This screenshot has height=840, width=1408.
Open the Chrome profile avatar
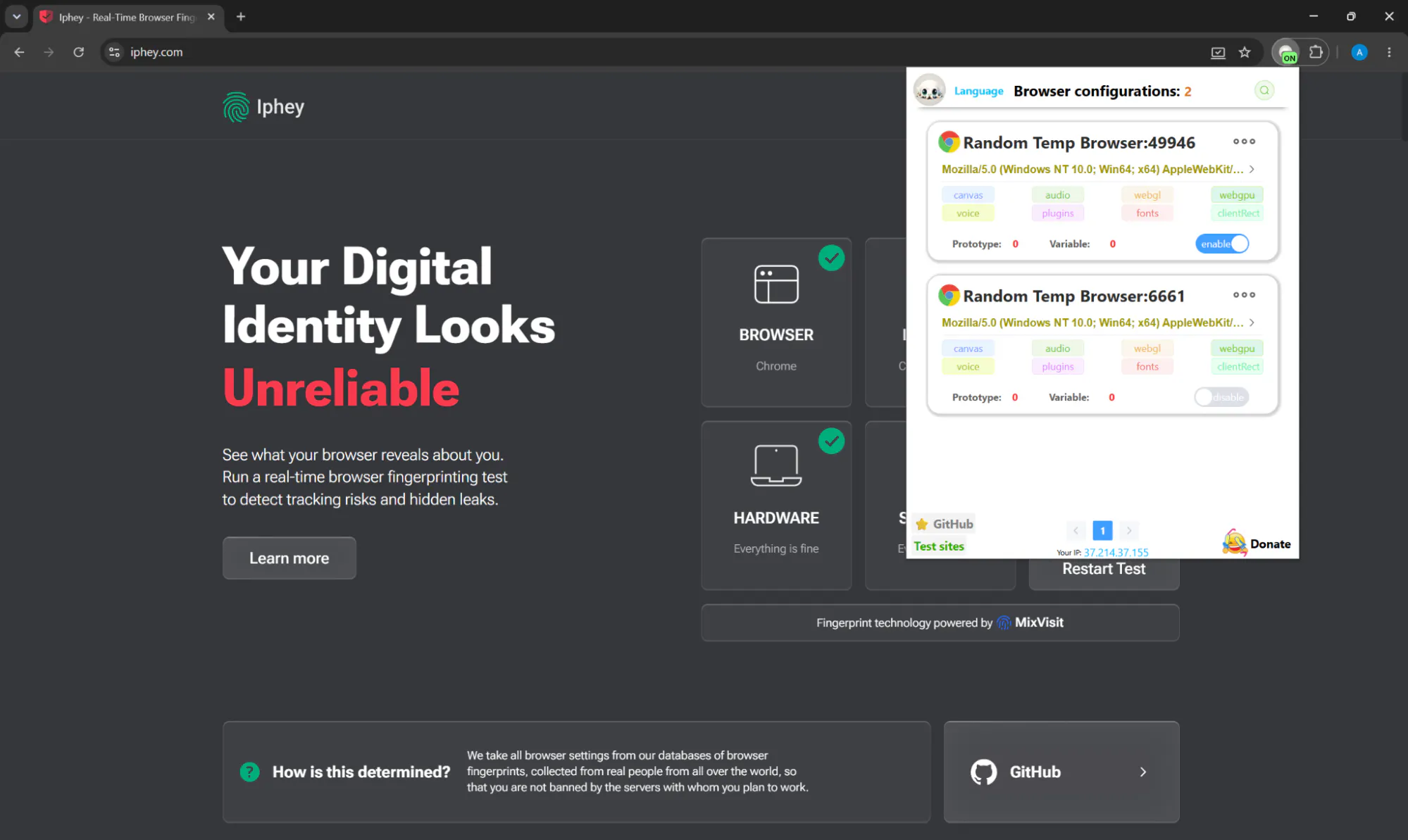(1359, 52)
